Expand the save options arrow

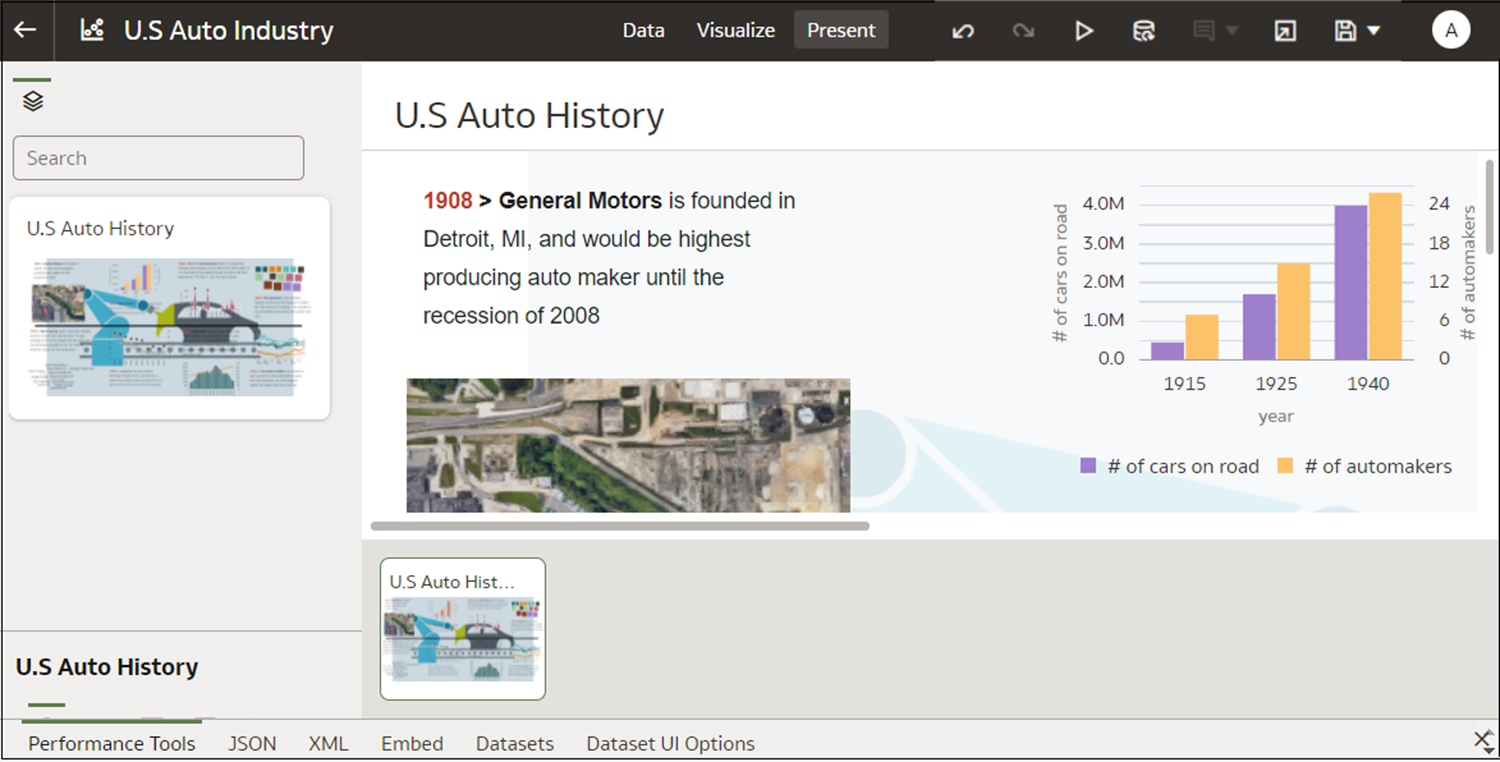click(1374, 31)
